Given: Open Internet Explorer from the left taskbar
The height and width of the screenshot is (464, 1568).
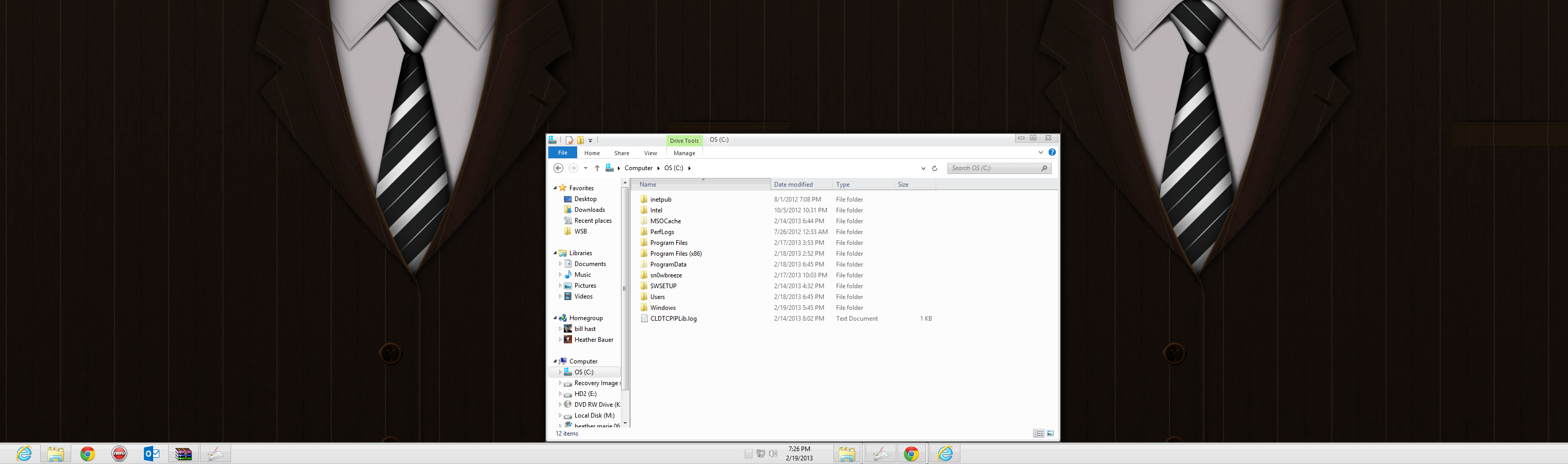Looking at the screenshot, I should coord(24,454).
